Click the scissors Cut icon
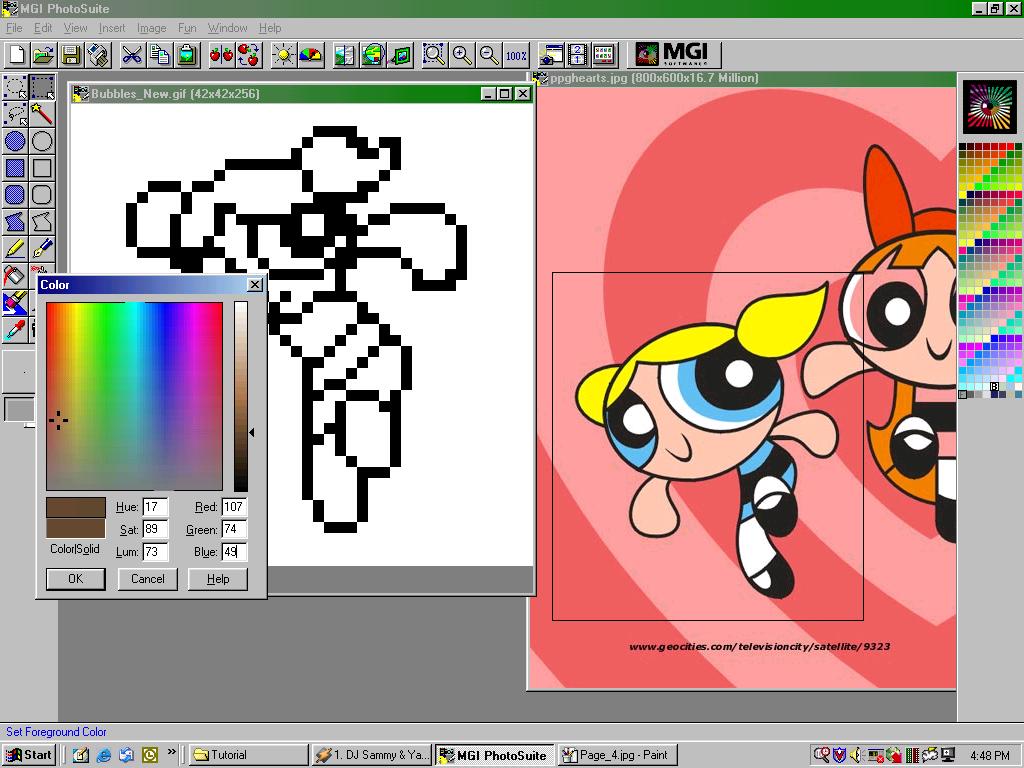This screenshot has width=1024, height=768. [132, 55]
